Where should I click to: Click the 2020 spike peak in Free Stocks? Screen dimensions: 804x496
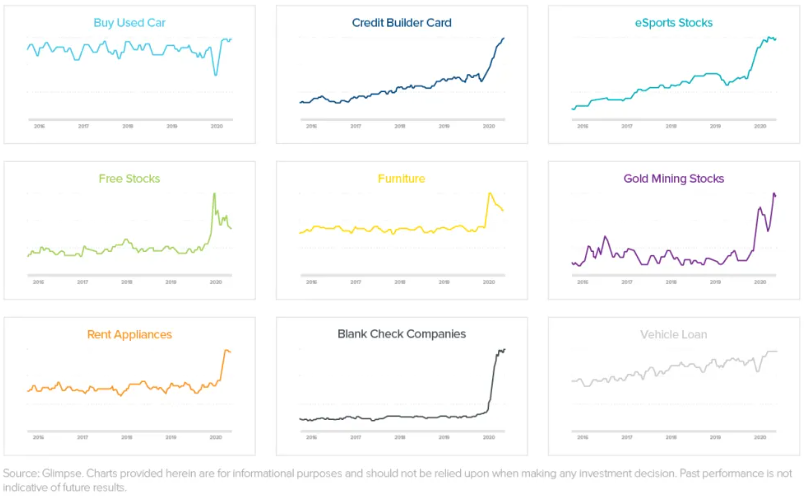(x=215, y=194)
